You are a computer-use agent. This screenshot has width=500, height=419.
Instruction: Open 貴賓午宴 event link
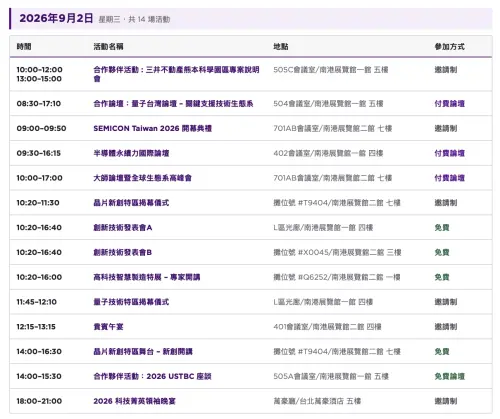click(108, 327)
